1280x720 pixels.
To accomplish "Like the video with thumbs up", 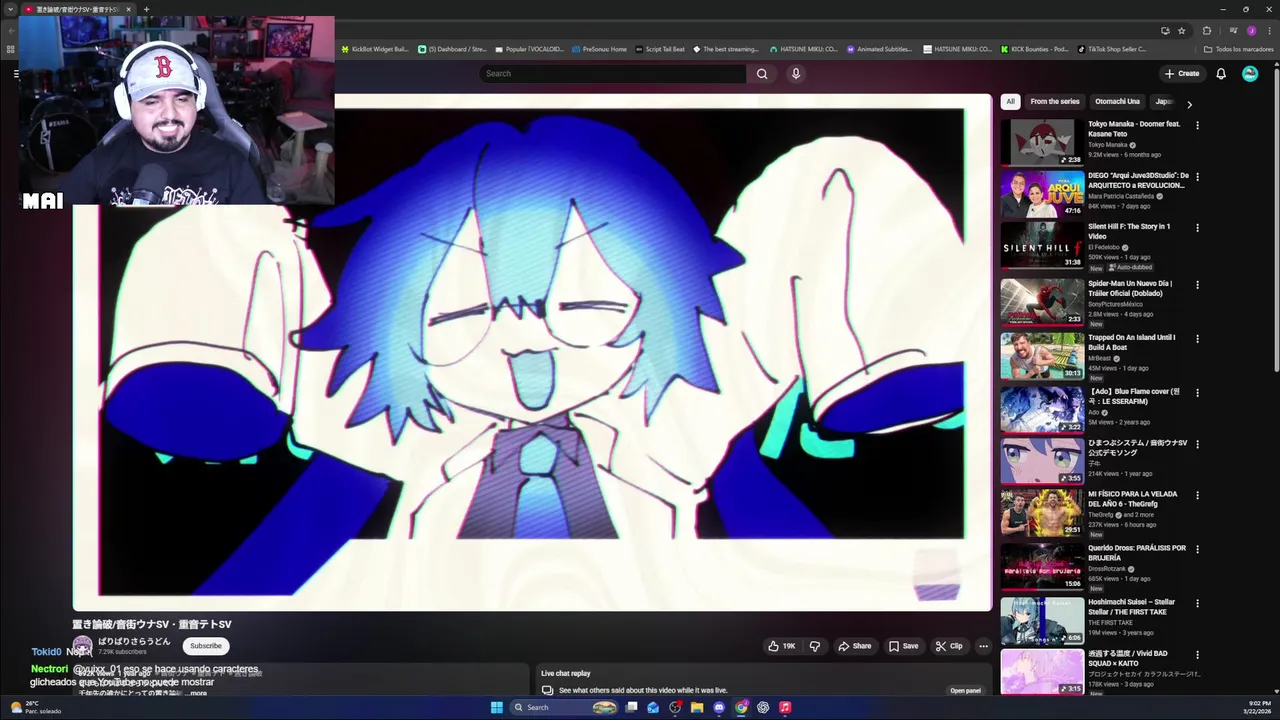I will coord(781,646).
